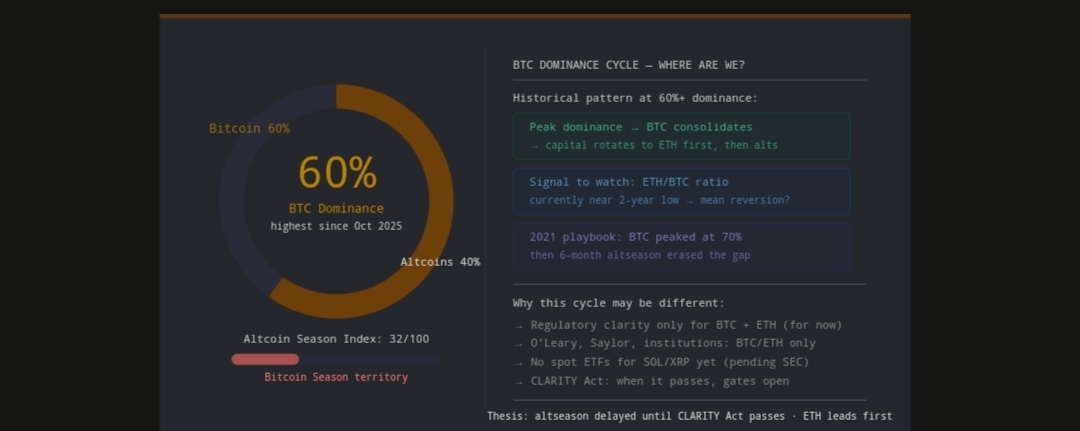Select the "Bitcoin 60%" chart label
This screenshot has height=431, width=1080.
249,128
